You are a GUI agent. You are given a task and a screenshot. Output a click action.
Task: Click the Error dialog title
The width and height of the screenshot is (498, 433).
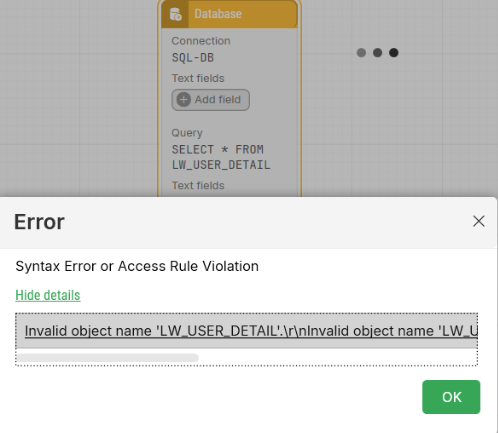(x=39, y=222)
